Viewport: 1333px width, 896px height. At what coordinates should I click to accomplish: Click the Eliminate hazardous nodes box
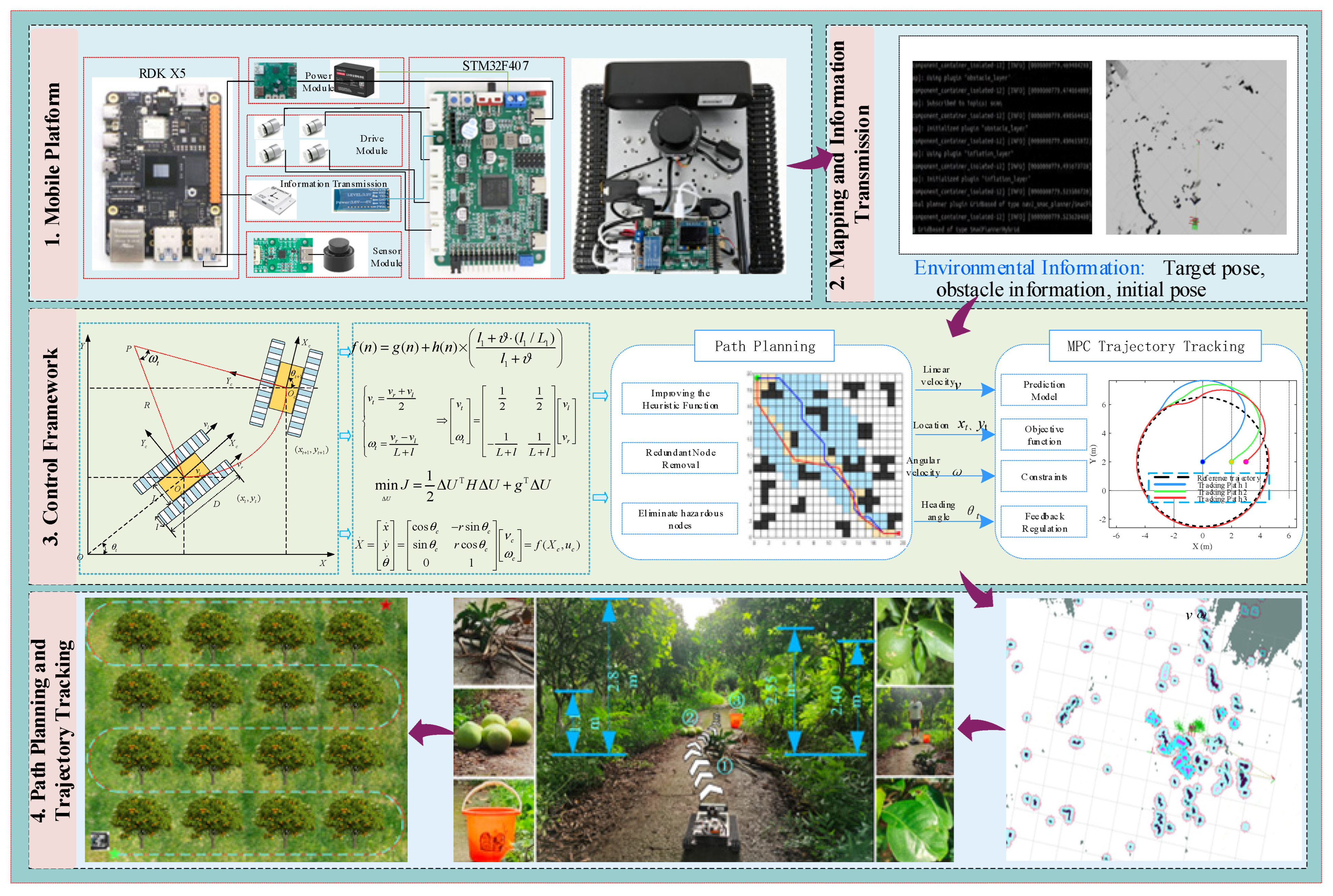[x=680, y=519]
